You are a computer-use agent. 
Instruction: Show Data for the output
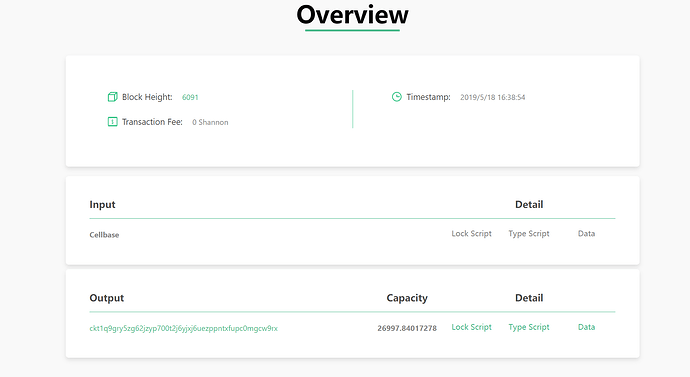[x=586, y=327]
